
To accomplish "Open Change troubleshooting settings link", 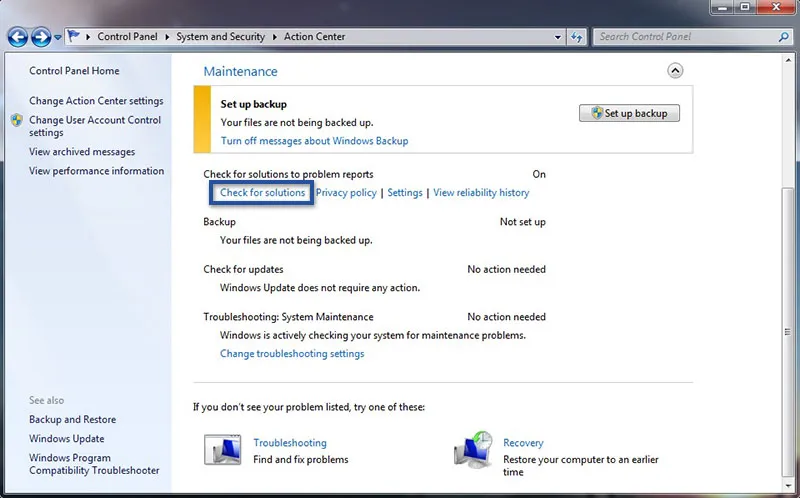I will point(292,353).
